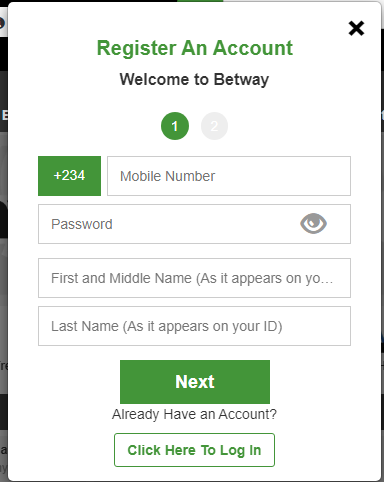
Task: Click the Already Have an Account? text
Action: (x=194, y=414)
